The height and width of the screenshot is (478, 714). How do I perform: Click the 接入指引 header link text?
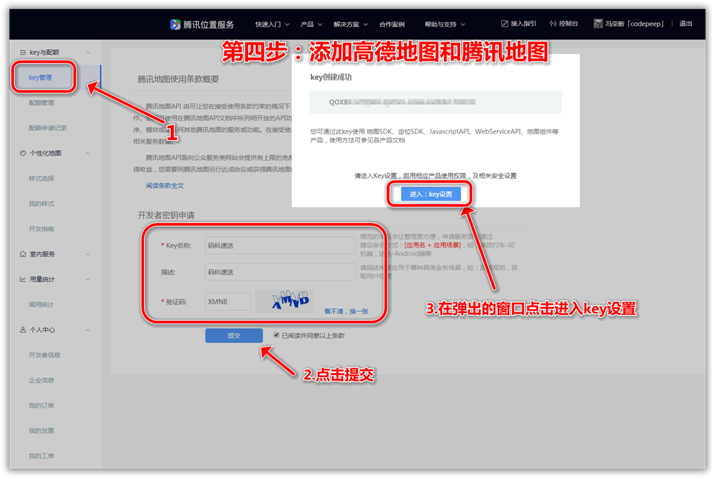tap(523, 24)
